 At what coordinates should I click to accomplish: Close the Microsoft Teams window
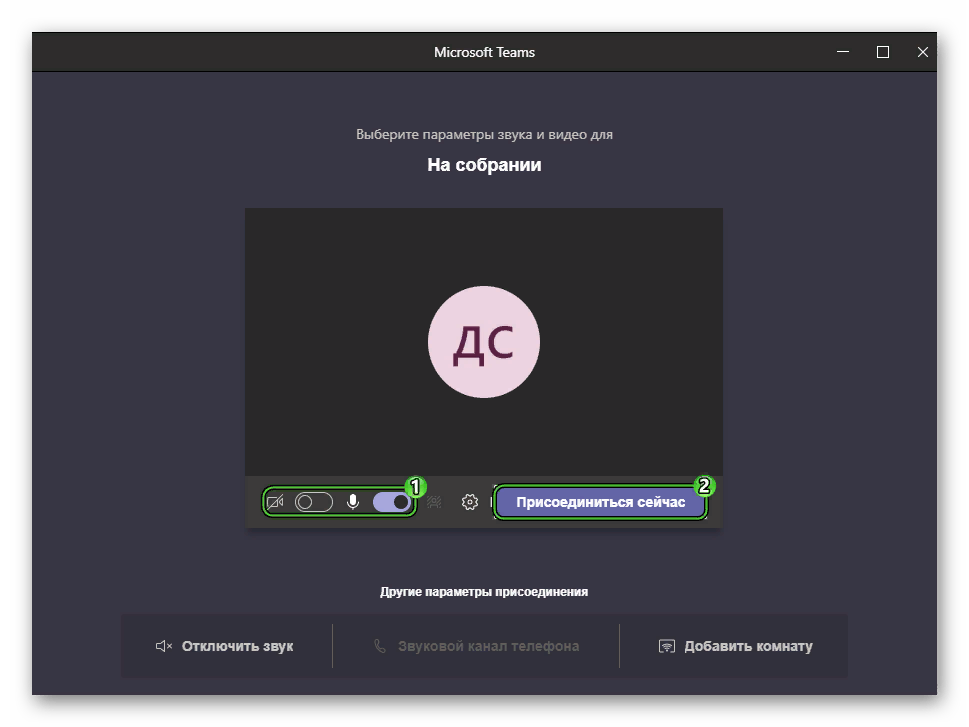(923, 52)
